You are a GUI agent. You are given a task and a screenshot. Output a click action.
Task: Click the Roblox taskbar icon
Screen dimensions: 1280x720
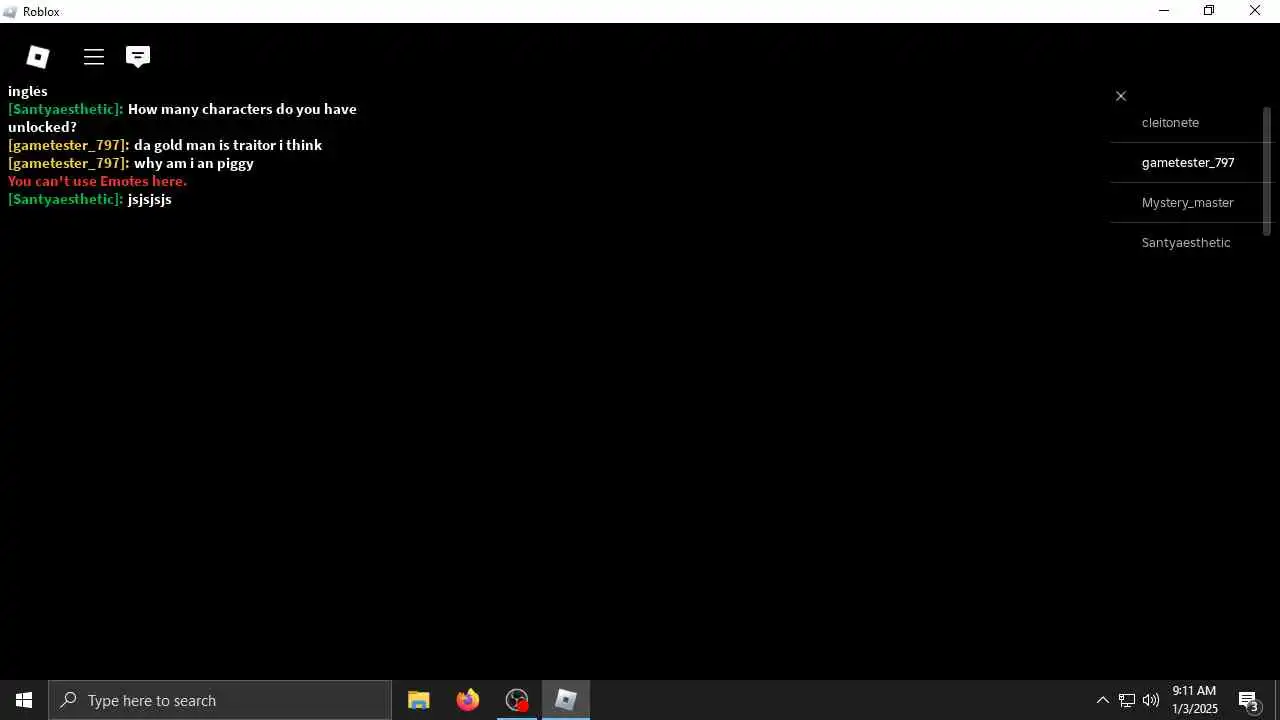[x=566, y=700]
